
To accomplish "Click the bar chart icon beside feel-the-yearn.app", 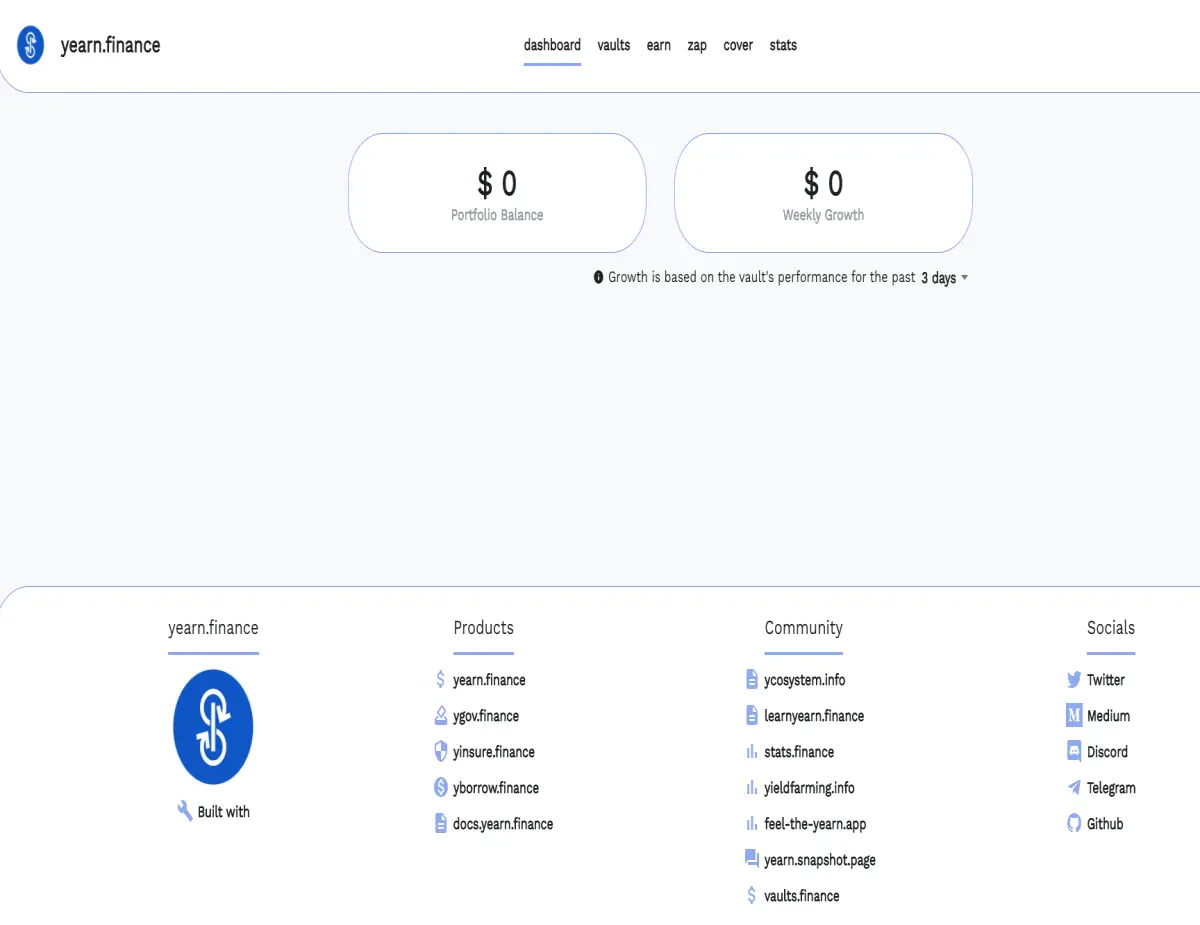I will pyautogui.click(x=752, y=824).
